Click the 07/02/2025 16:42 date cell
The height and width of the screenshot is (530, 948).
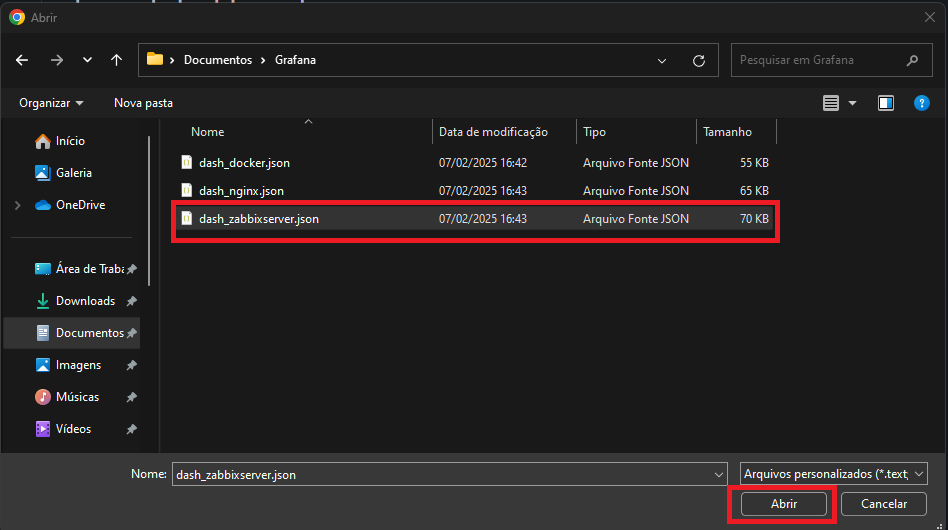pos(482,163)
